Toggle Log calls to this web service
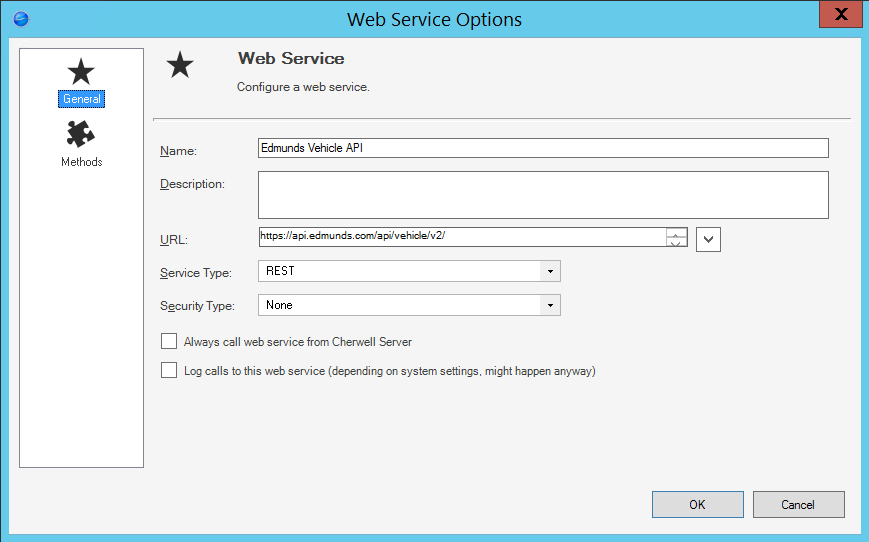 point(169,370)
